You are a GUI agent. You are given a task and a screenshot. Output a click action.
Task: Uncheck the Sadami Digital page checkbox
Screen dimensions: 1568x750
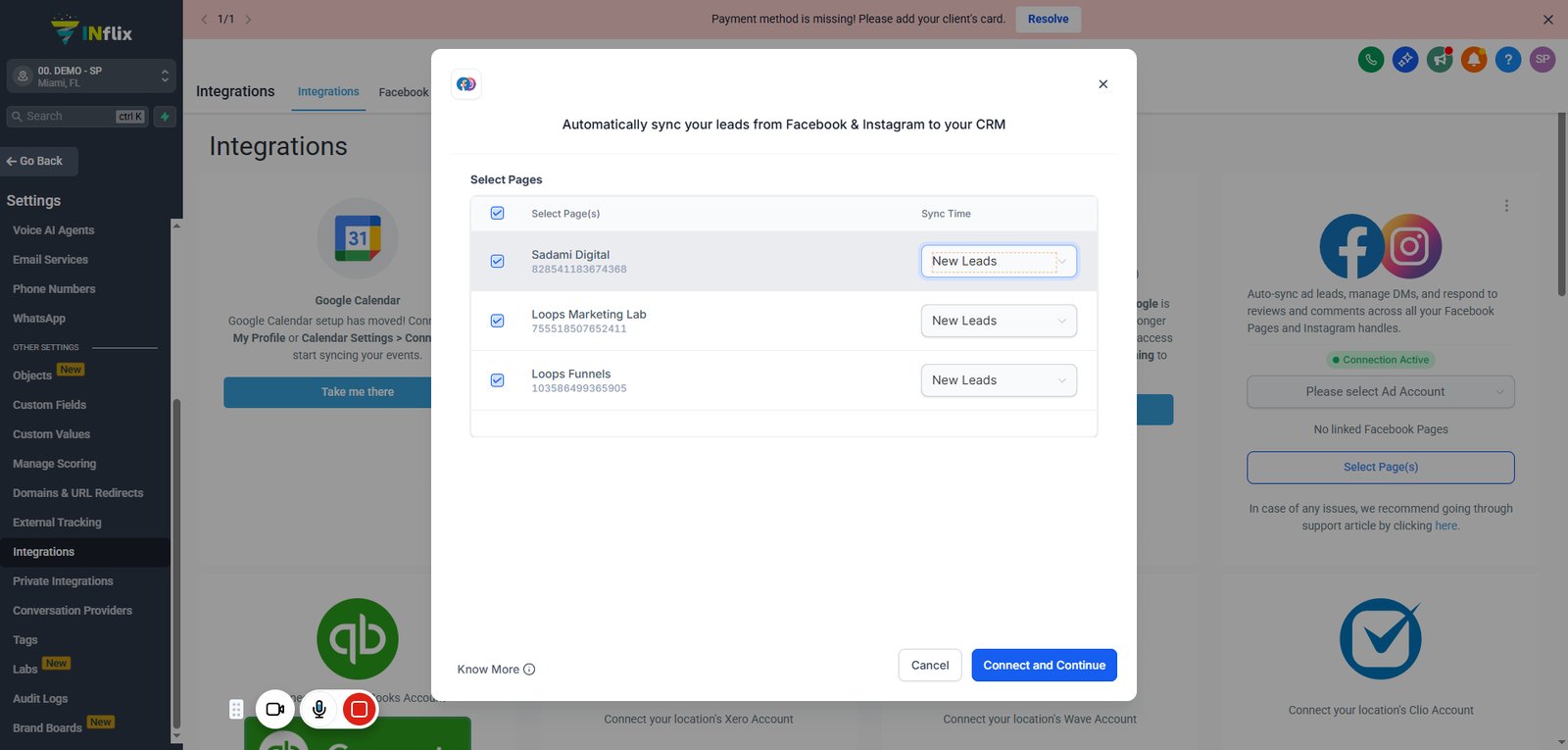498,262
